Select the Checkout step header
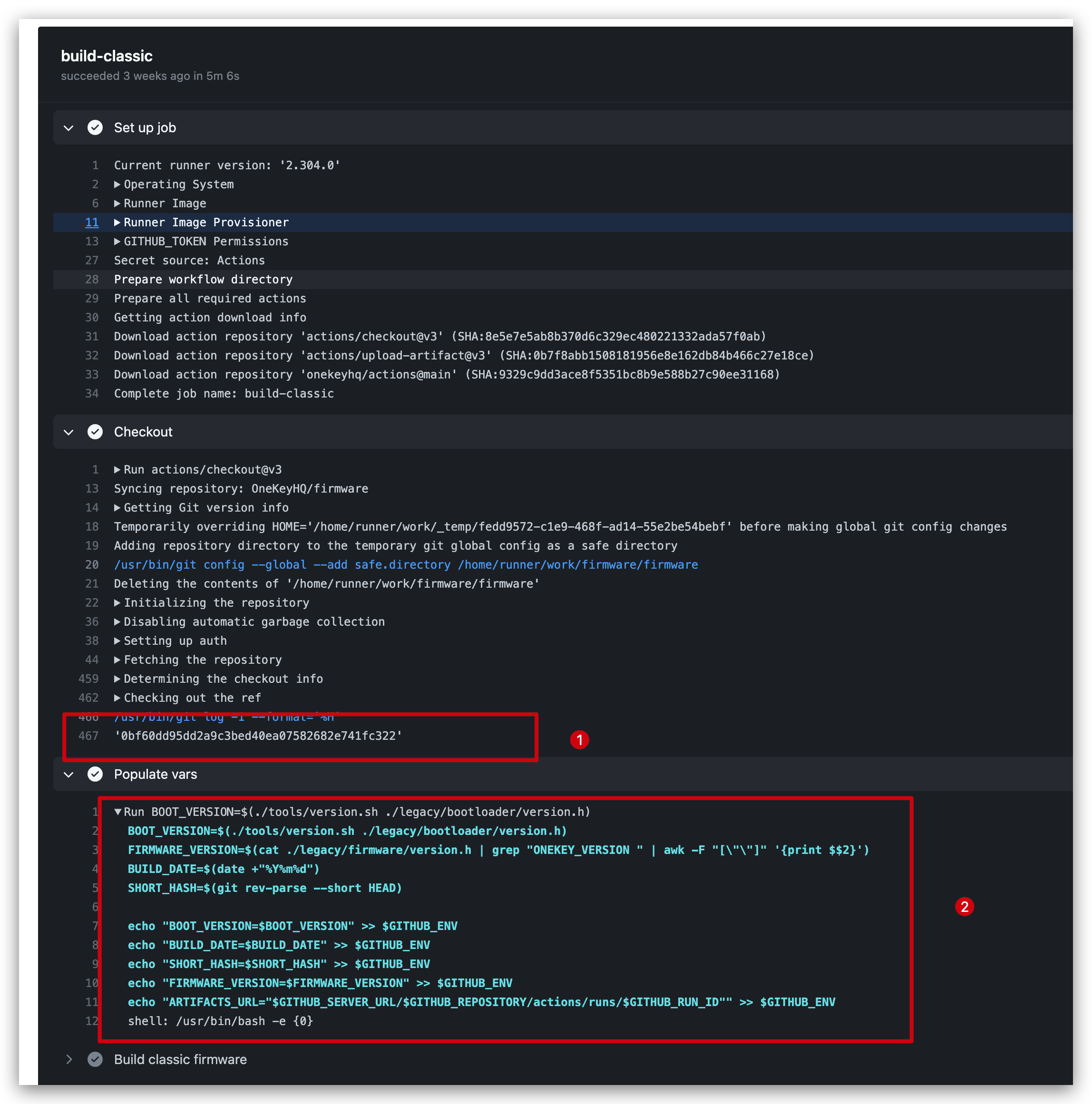The width and height of the screenshot is (1092, 1104). click(x=143, y=431)
